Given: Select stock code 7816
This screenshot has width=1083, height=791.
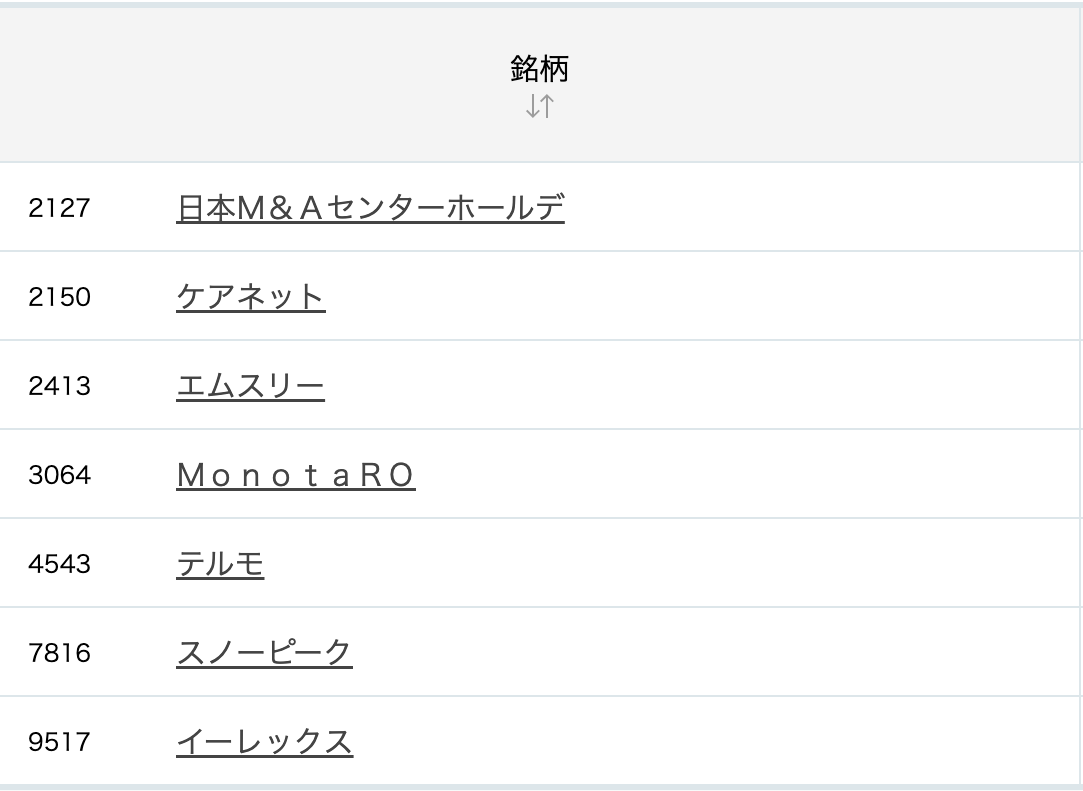Looking at the screenshot, I should coord(59,653).
